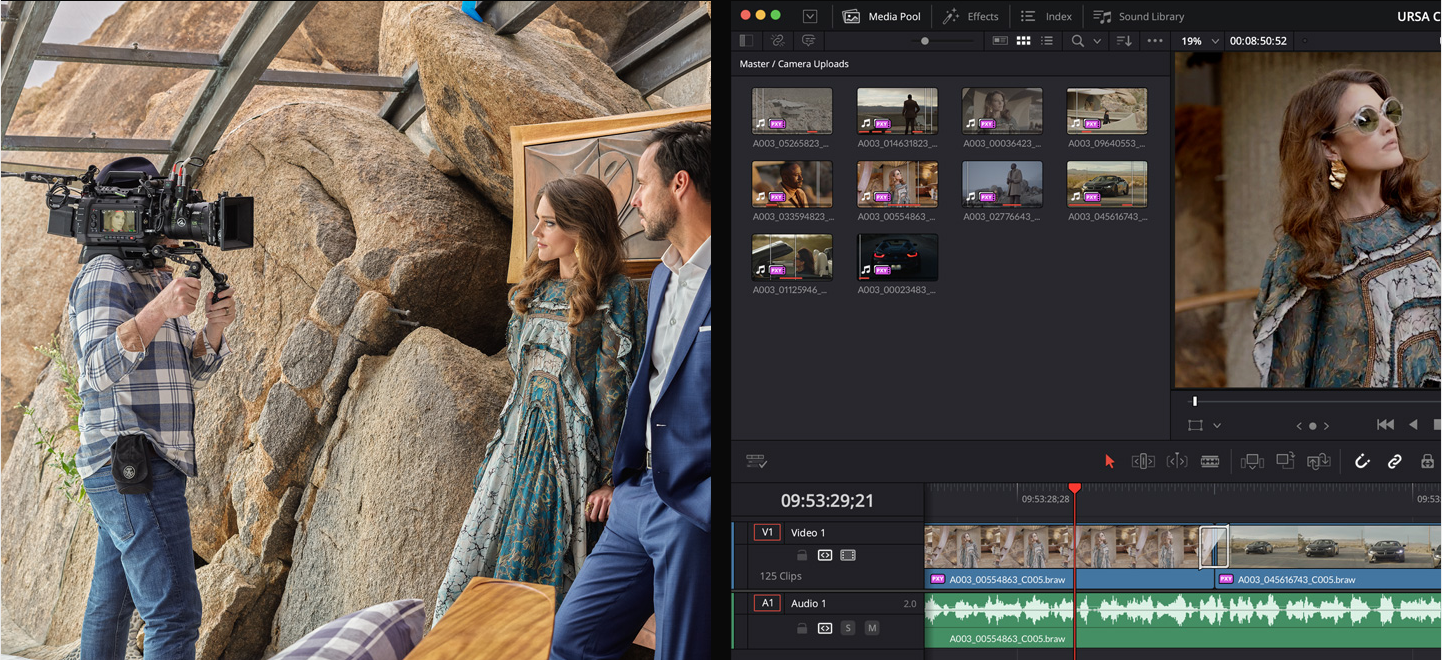This screenshot has height=660, width=1442.
Task: Switch media pool to list view
Action: 1047,41
